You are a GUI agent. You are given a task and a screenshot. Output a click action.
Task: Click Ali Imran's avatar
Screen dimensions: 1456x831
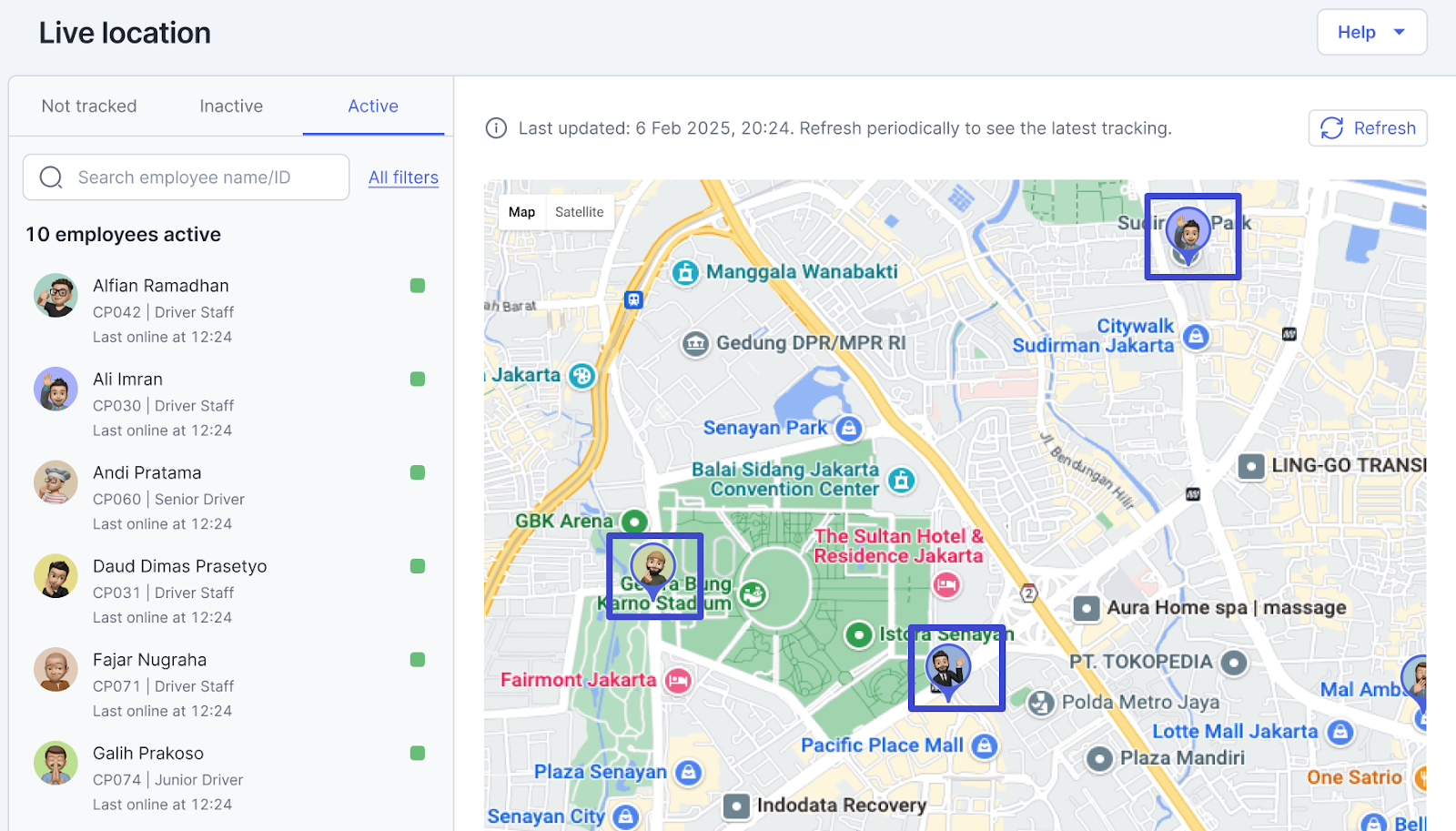click(x=55, y=390)
